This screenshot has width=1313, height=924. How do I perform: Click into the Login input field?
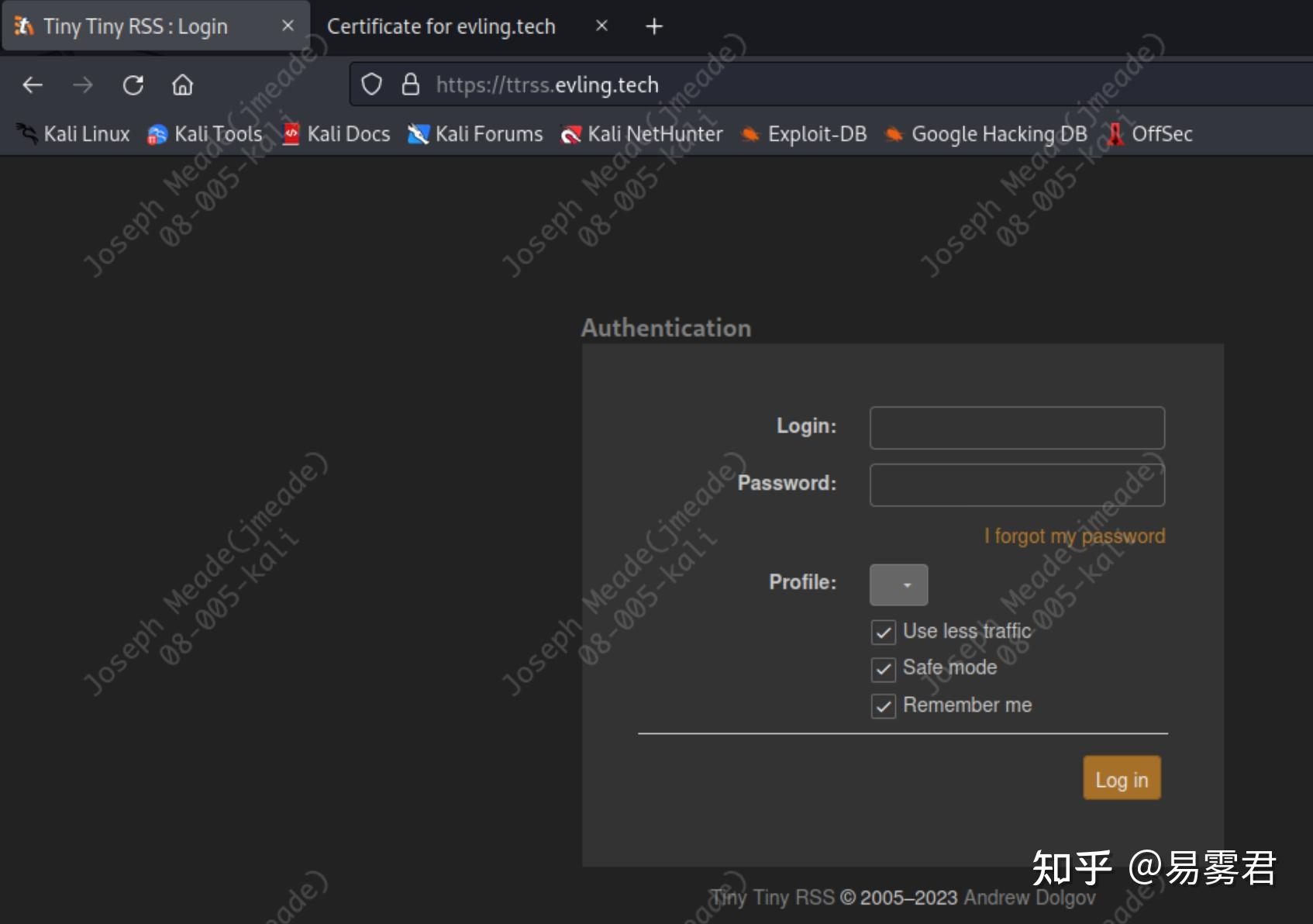[x=1017, y=428]
